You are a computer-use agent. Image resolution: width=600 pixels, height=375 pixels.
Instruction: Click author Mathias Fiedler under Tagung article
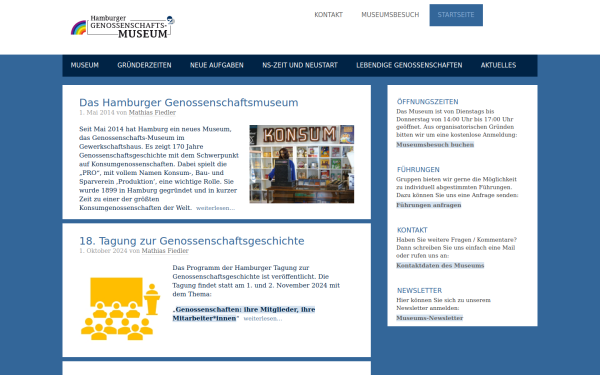165,251
